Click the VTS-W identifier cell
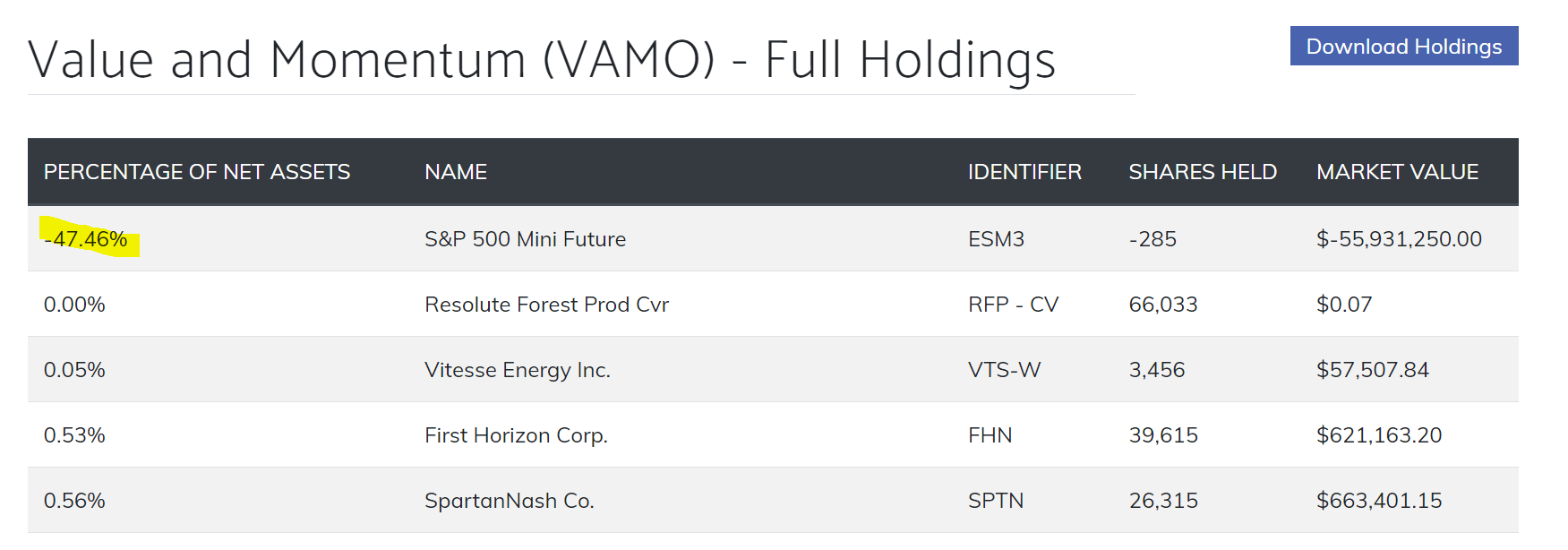Viewport: 1568px width, 550px height. tap(1004, 370)
